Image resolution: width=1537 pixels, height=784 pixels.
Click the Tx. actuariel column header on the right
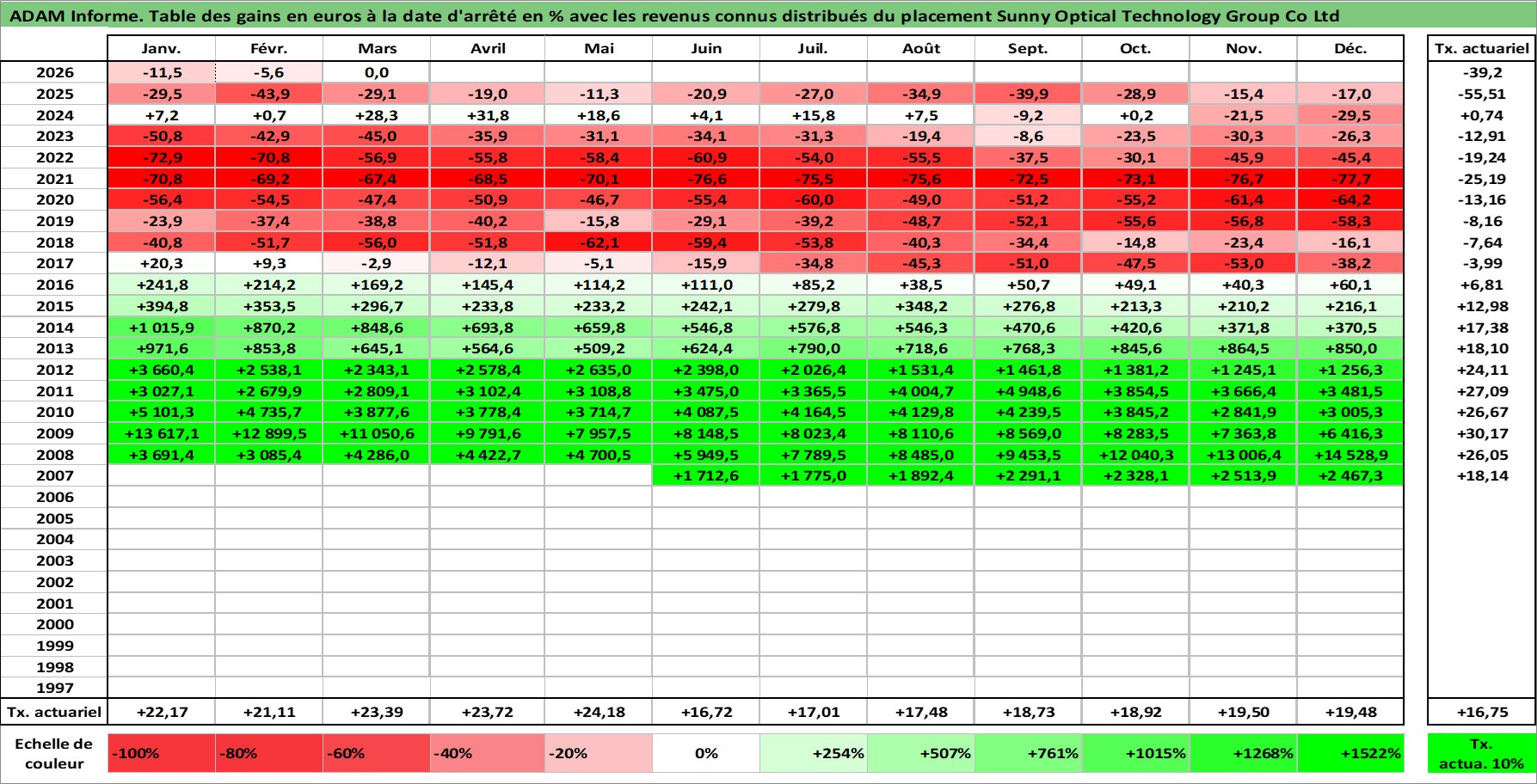[x=1482, y=49]
